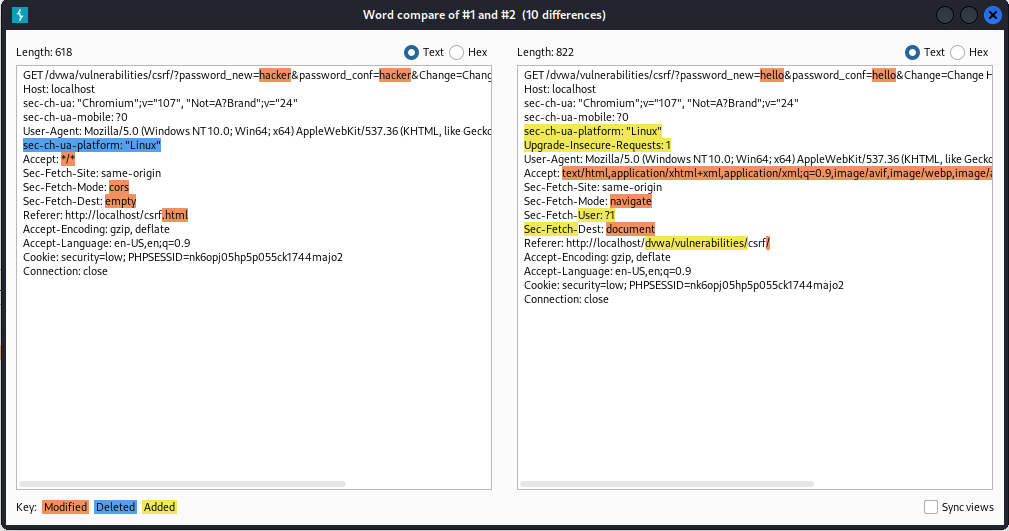1009x531 pixels.
Task: Click the right pane horizontal scrollbar
Action: (x=667, y=483)
